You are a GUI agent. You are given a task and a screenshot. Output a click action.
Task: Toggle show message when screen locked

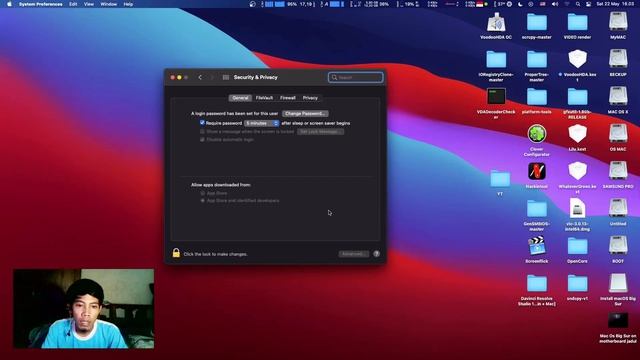click(202, 132)
